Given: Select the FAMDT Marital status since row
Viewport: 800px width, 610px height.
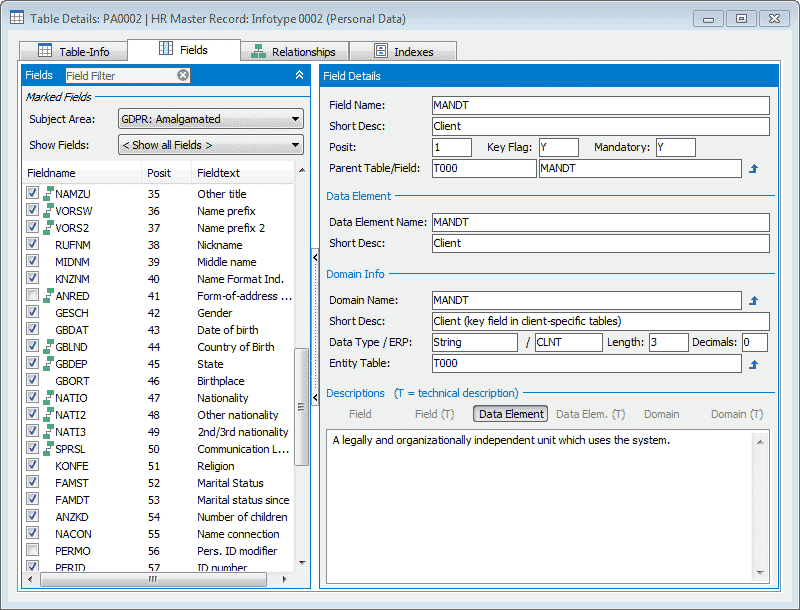Looking at the screenshot, I should click(159, 499).
